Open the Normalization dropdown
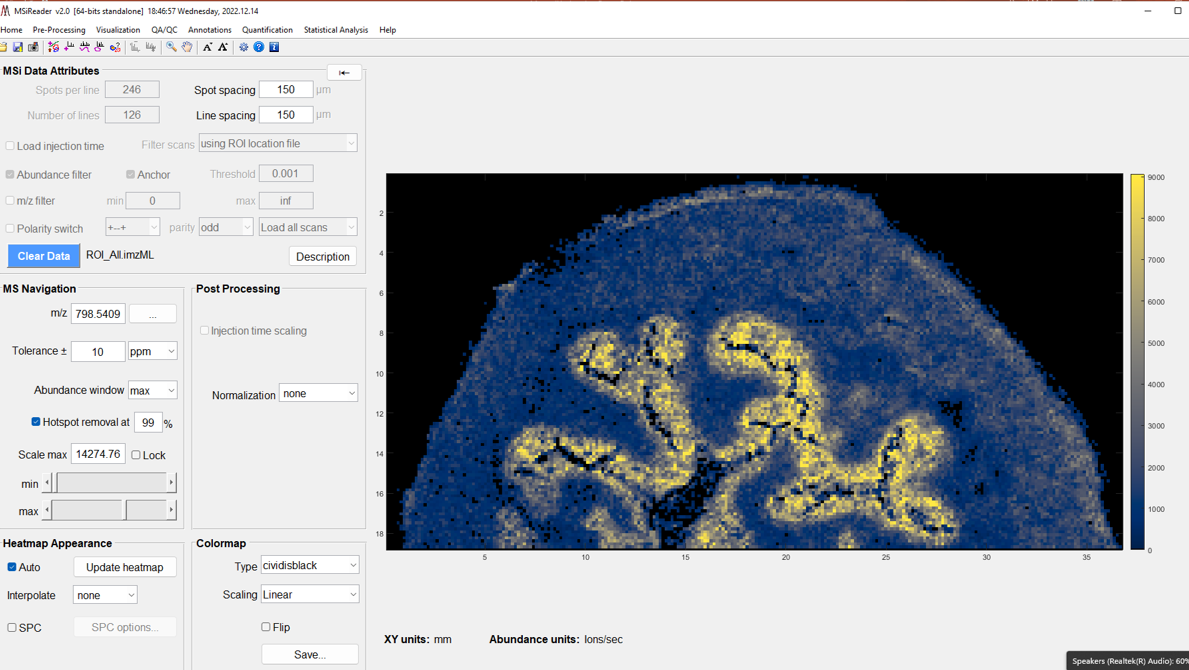Screen dimensions: 1189x670 point(318,394)
